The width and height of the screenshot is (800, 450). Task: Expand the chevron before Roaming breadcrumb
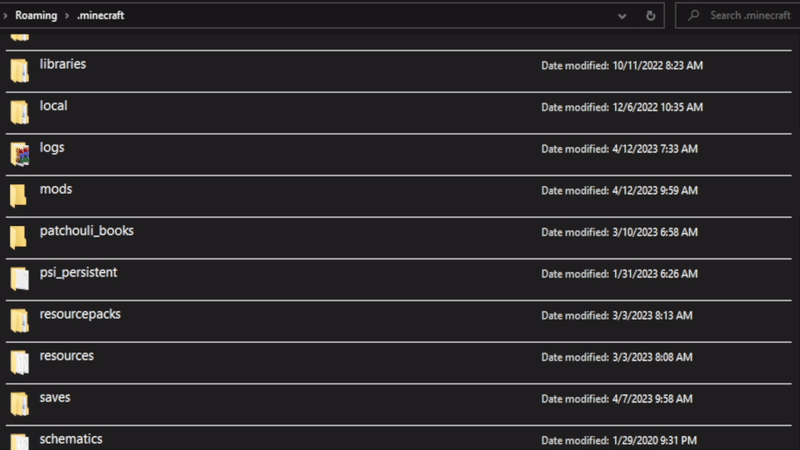[x=6, y=16]
